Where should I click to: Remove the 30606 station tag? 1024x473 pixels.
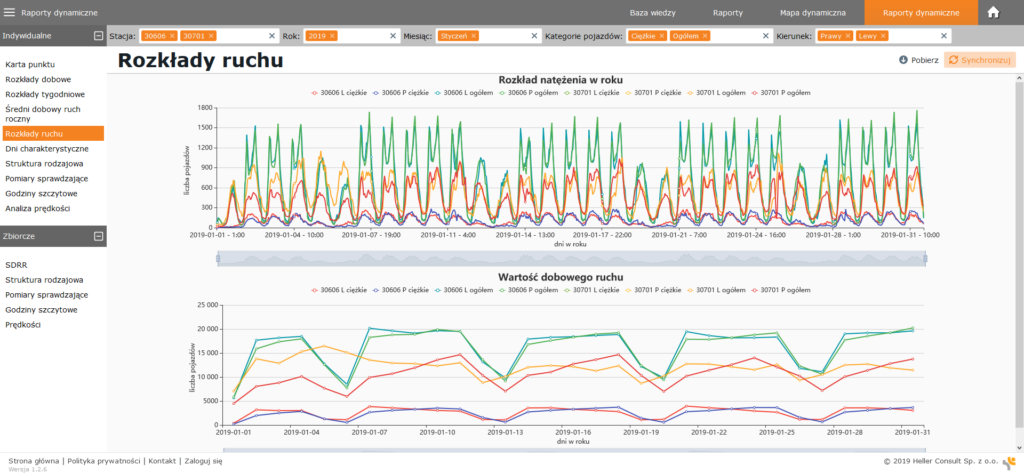tap(172, 36)
